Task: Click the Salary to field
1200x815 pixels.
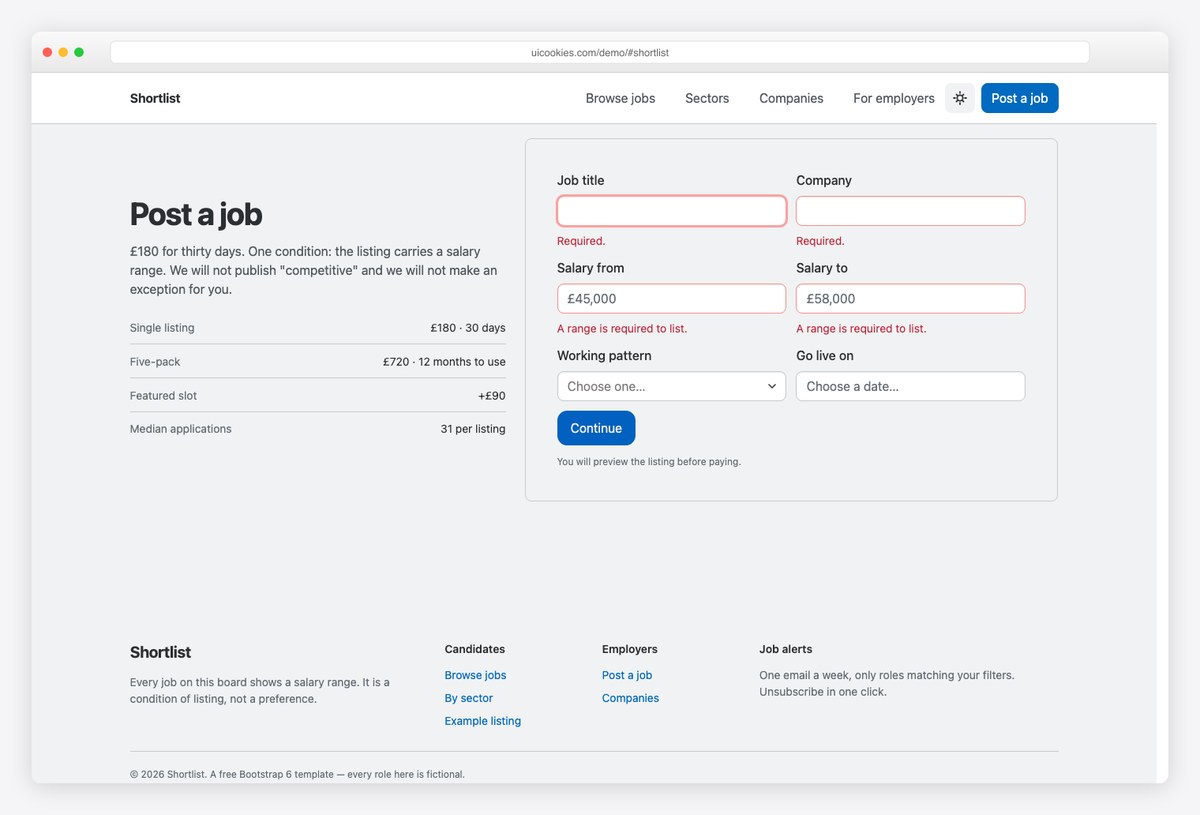Action: [910, 299]
